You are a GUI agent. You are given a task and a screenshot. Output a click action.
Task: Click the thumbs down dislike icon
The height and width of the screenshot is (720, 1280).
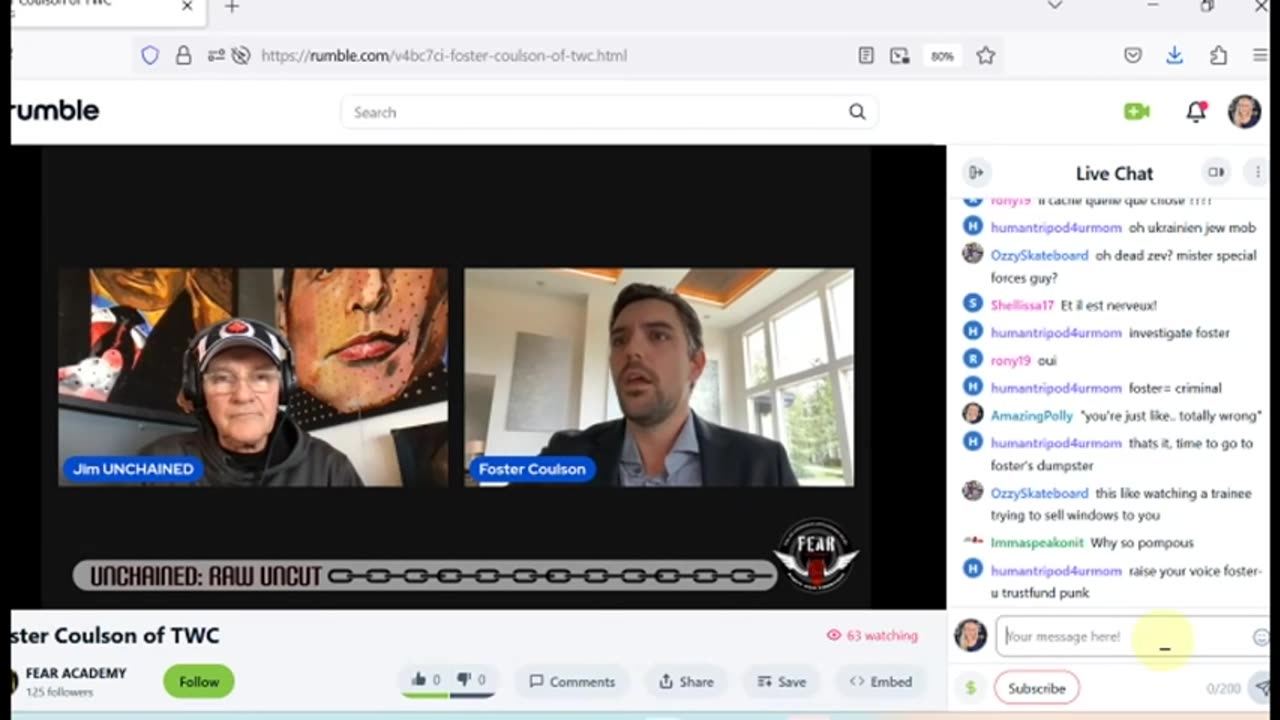click(x=464, y=680)
